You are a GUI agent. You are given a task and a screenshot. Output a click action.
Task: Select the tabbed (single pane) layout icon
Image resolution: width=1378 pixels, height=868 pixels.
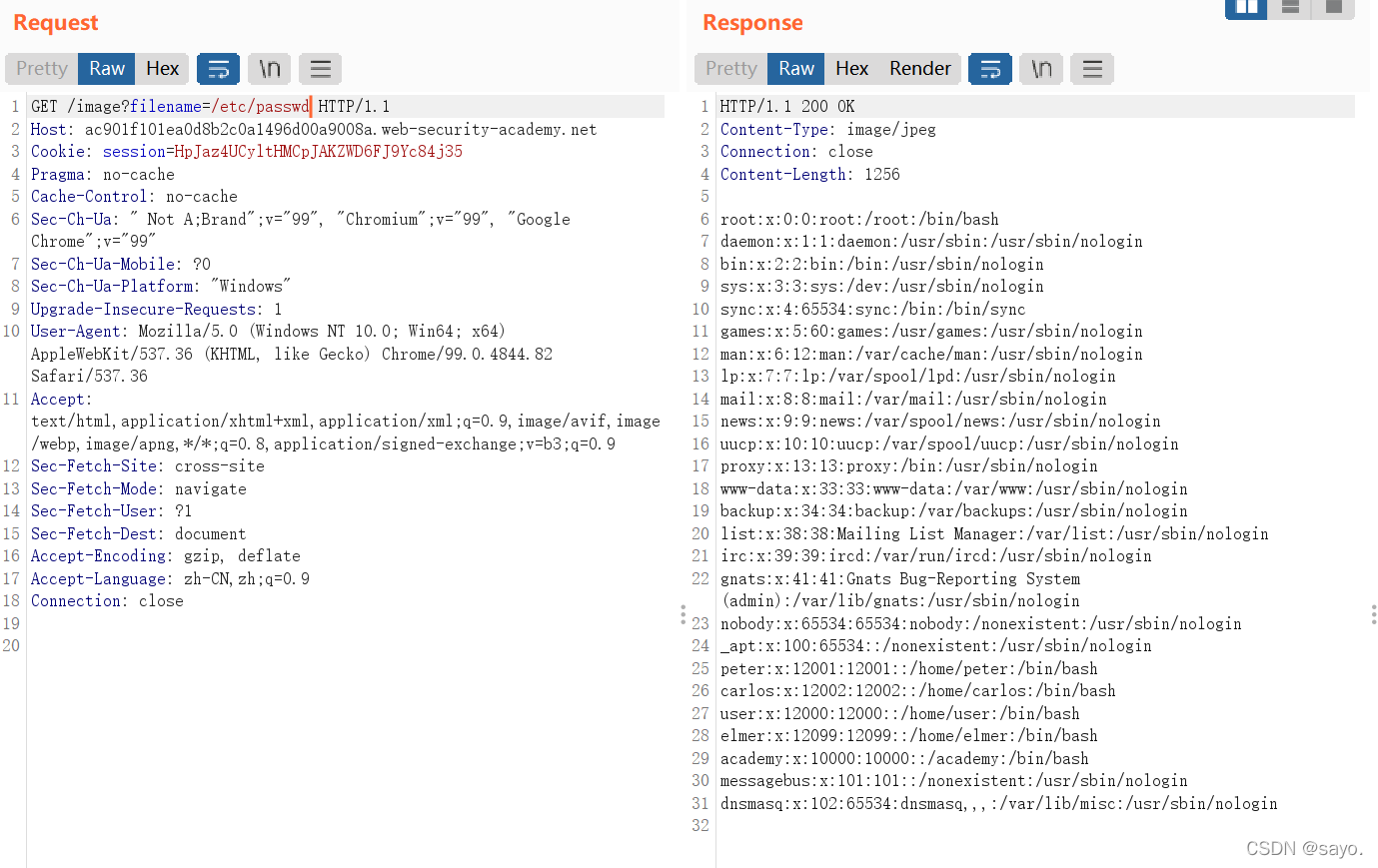(1333, 8)
